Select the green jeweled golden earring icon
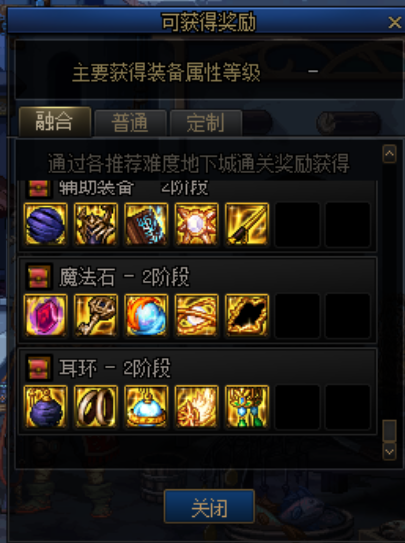The height and width of the screenshot is (543, 405). [247, 407]
